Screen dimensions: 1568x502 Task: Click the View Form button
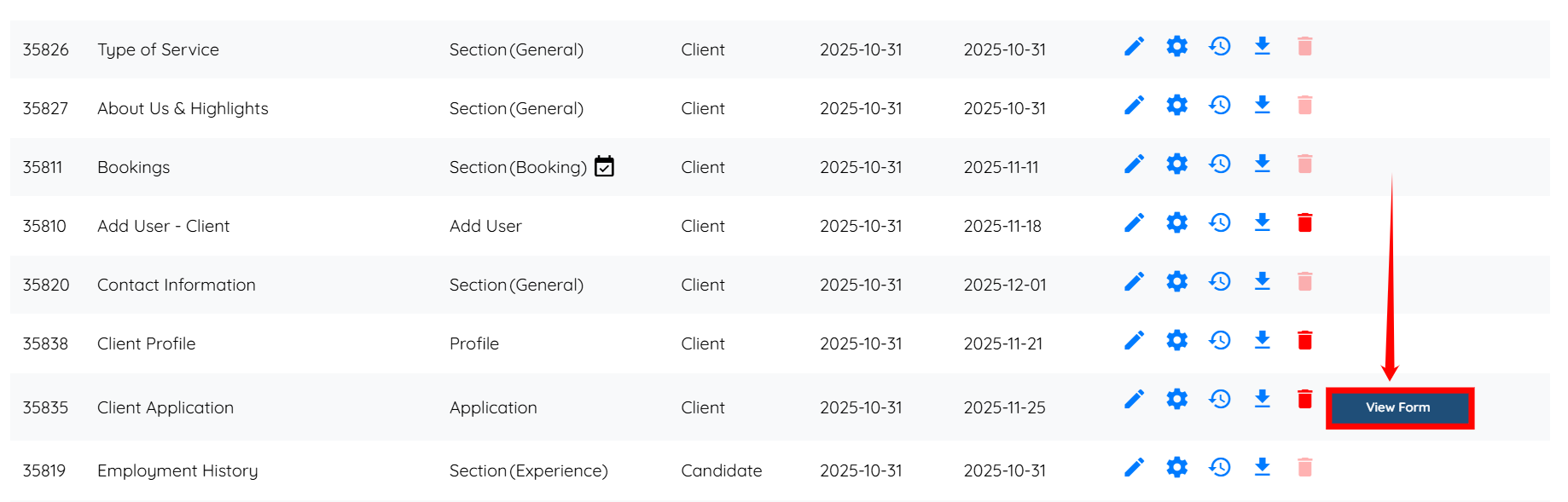[x=1398, y=407]
